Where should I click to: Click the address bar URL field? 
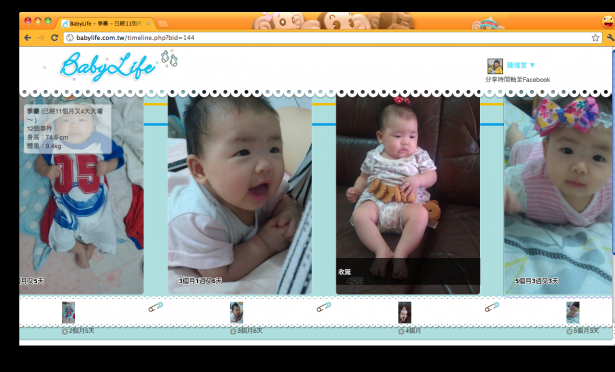tap(329, 38)
